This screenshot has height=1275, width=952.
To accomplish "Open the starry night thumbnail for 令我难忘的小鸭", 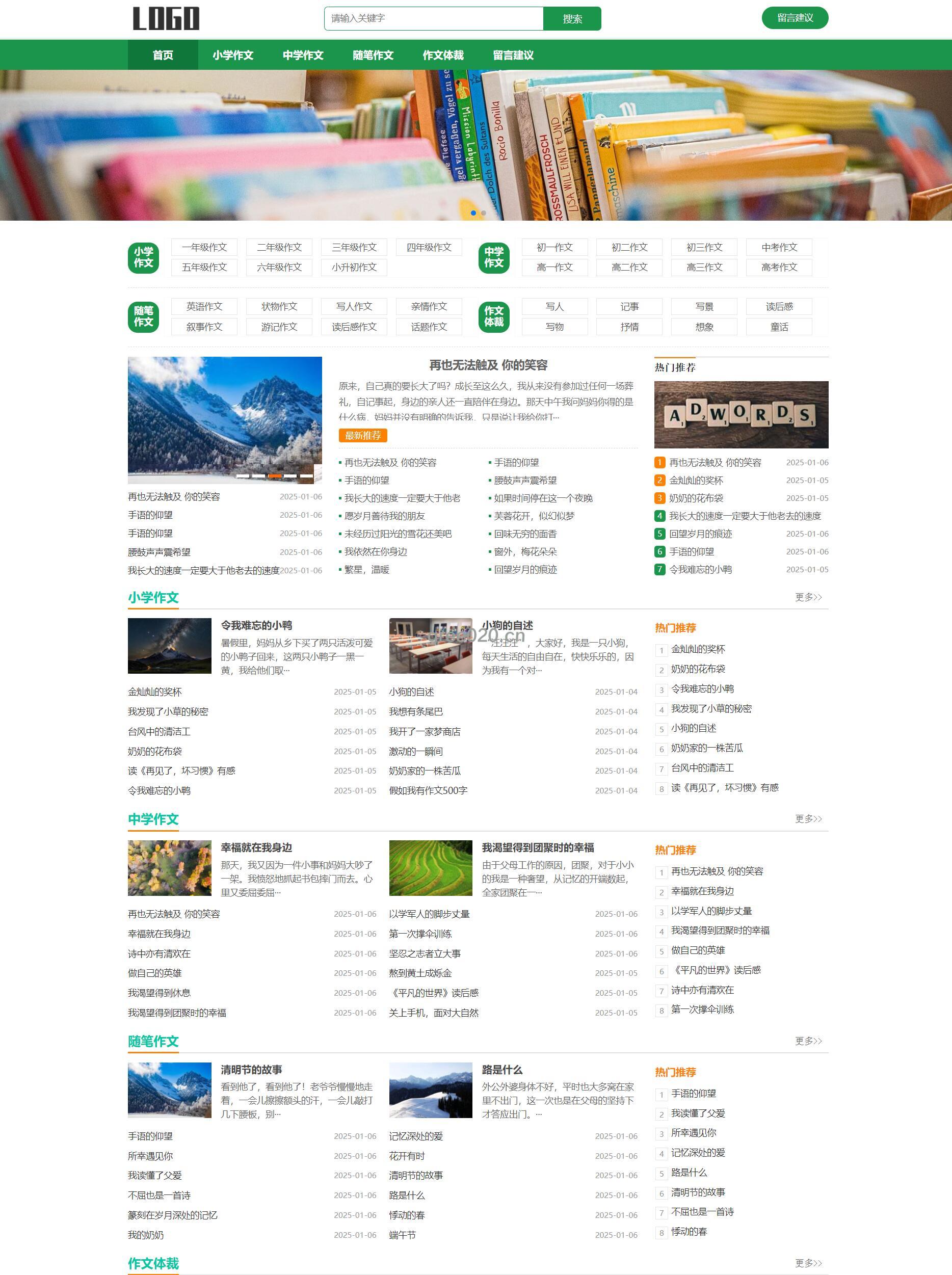I will 169,646.
